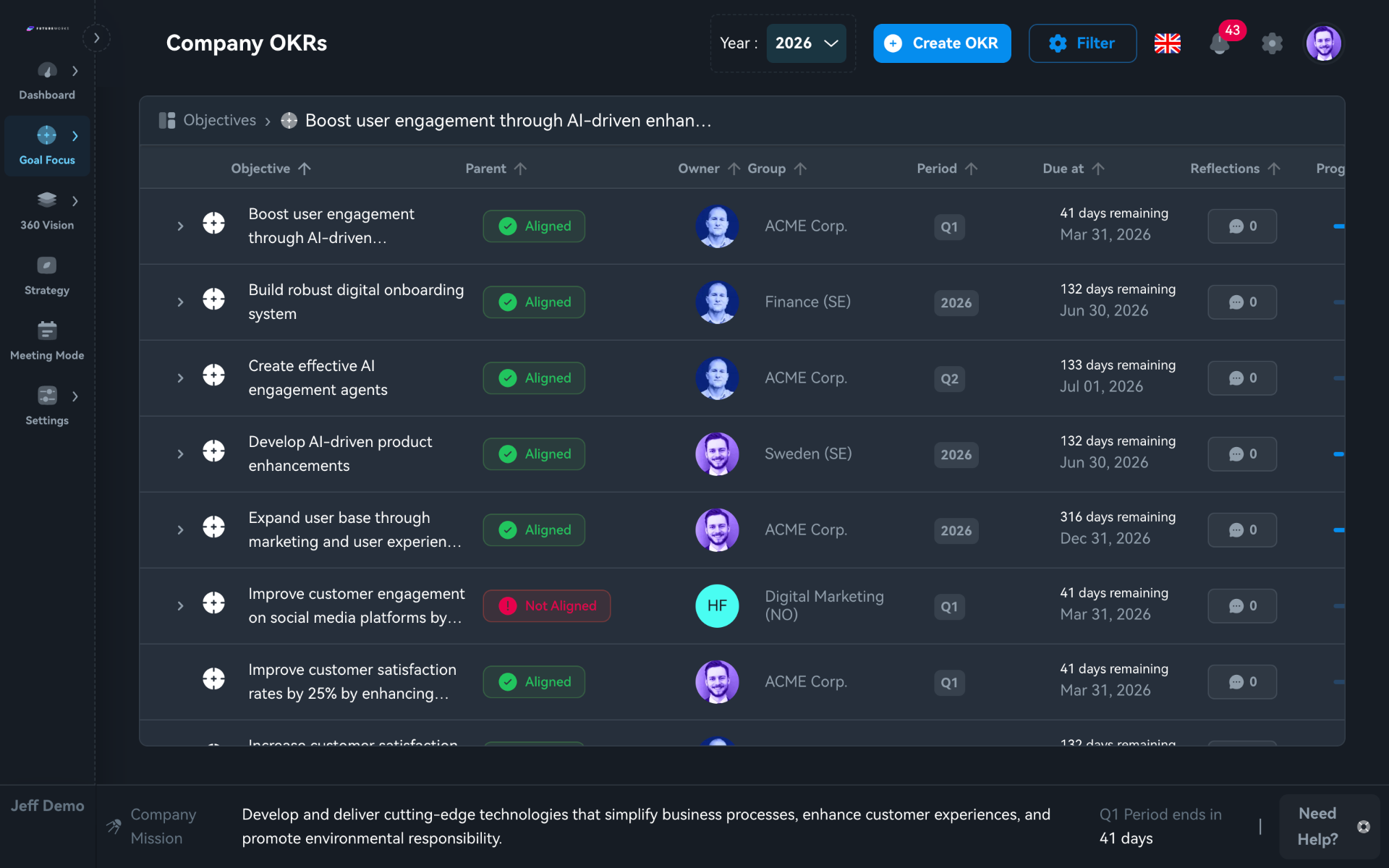Close the Need Help panel icon
1389x868 pixels.
[x=1364, y=827]
